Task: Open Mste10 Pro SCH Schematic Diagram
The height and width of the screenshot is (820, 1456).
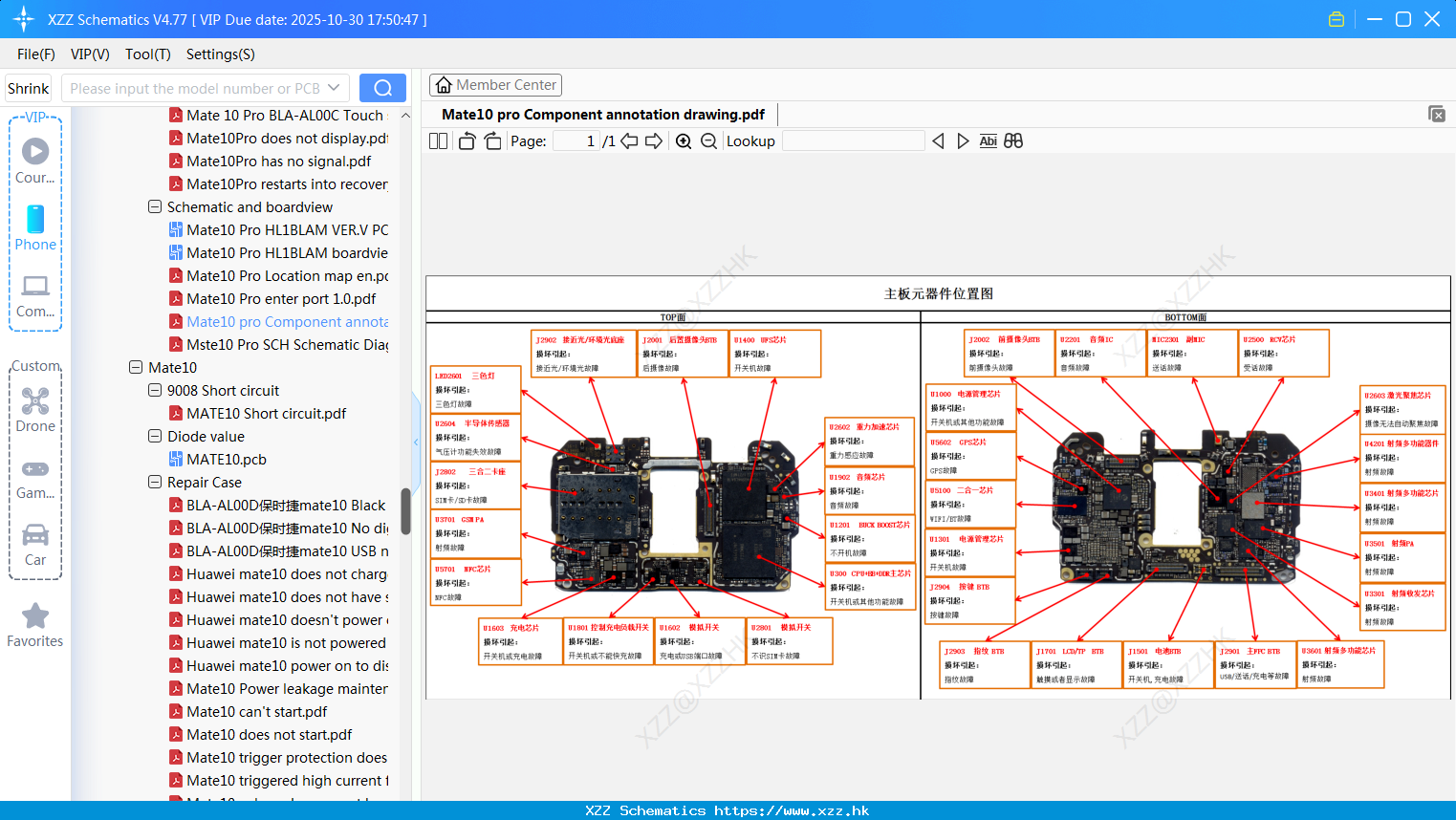Action: (278, 344)
